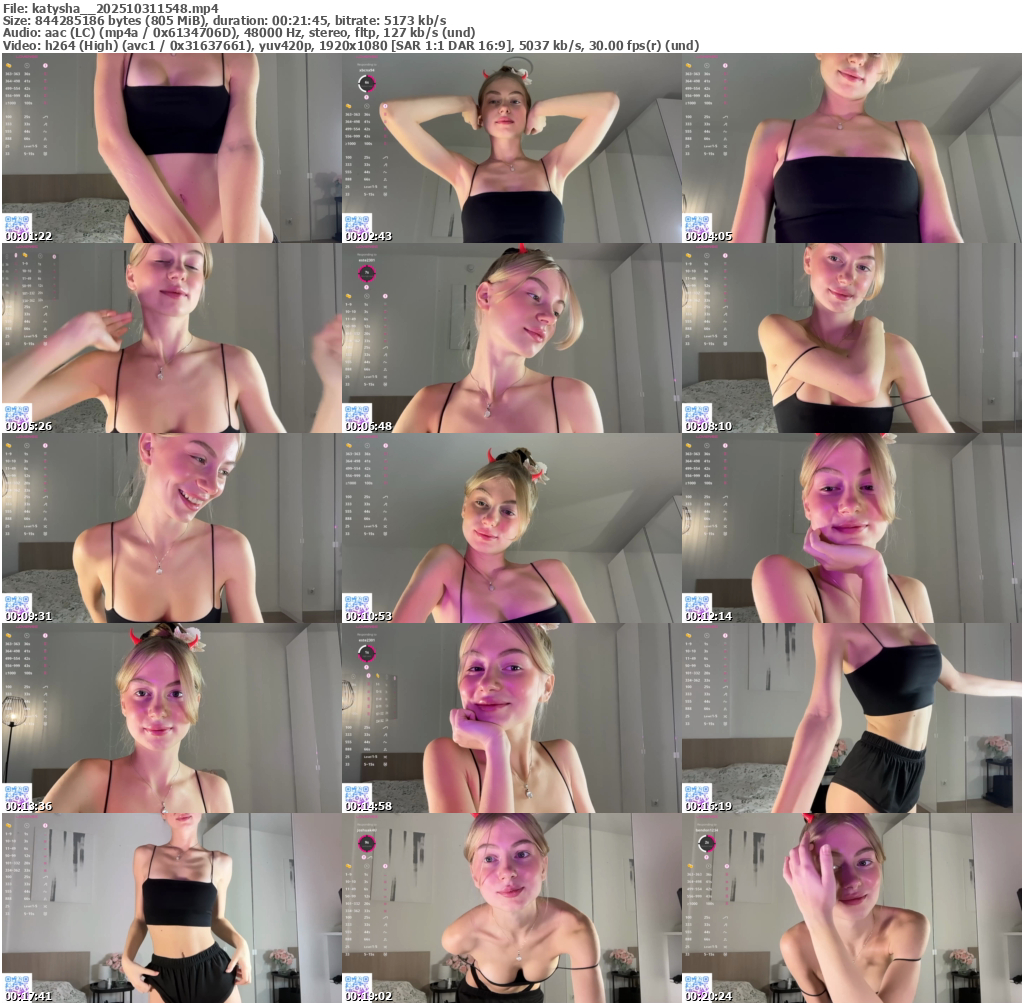Image resolution: width=1024 pixels, height=1003 pixels.
Task: Select the thumbnail timestamped 00:14:58
Action: [511, 718]
